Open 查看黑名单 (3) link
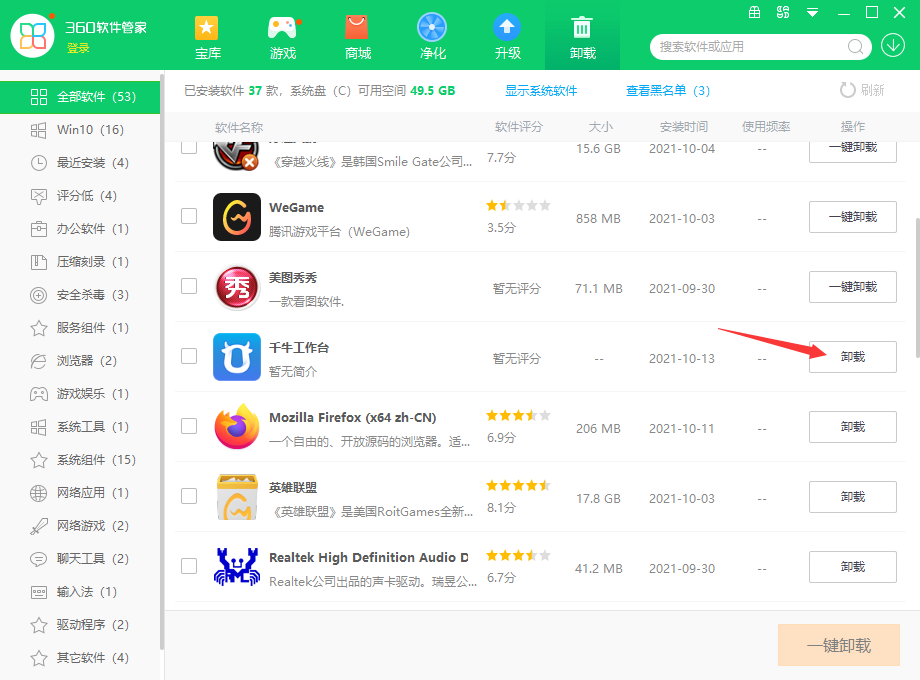 point(668,90)
